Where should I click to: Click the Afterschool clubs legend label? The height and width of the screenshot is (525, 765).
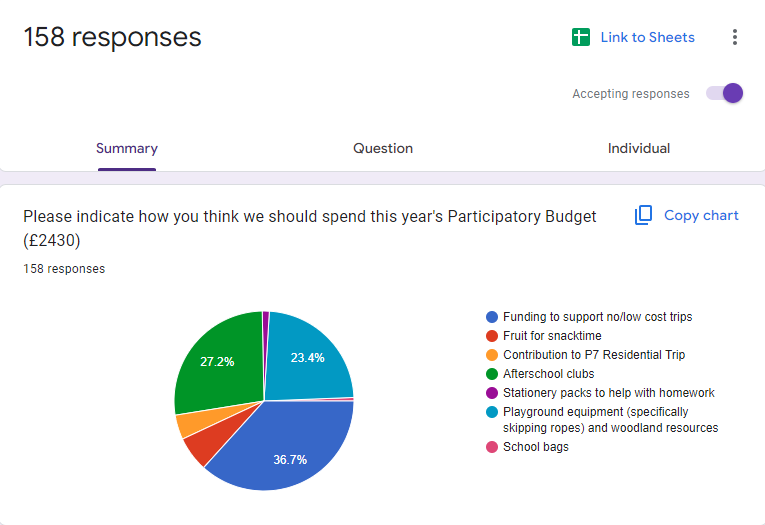pos(549,374)
